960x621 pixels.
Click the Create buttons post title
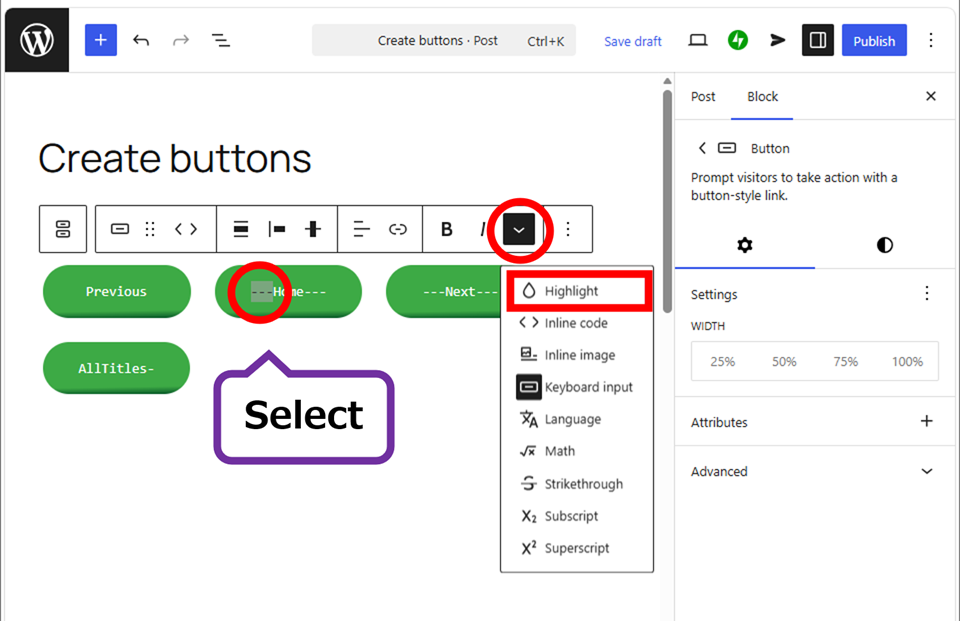(175, 158)
